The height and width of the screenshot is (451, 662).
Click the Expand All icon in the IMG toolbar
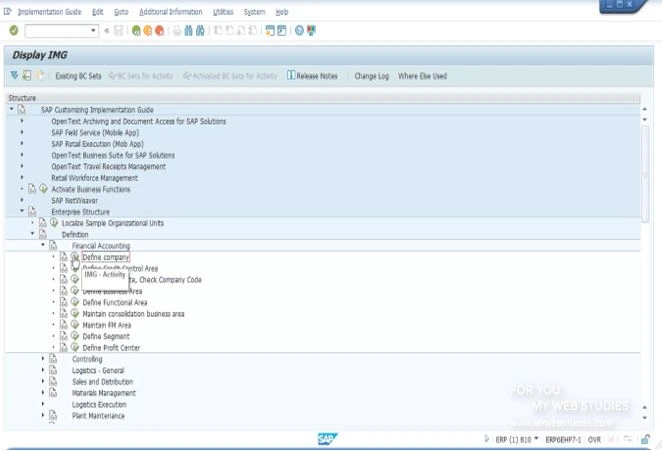[x=14, y=76]
